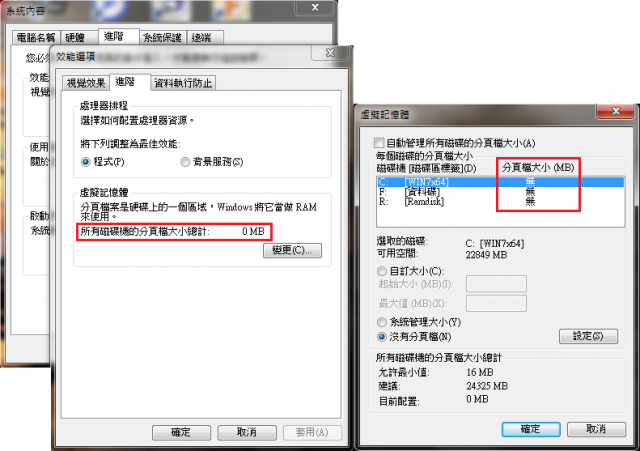Select 沒有分頁檔(N) radio button
This screenshot has height=451, width=640.
click(382, 337)
